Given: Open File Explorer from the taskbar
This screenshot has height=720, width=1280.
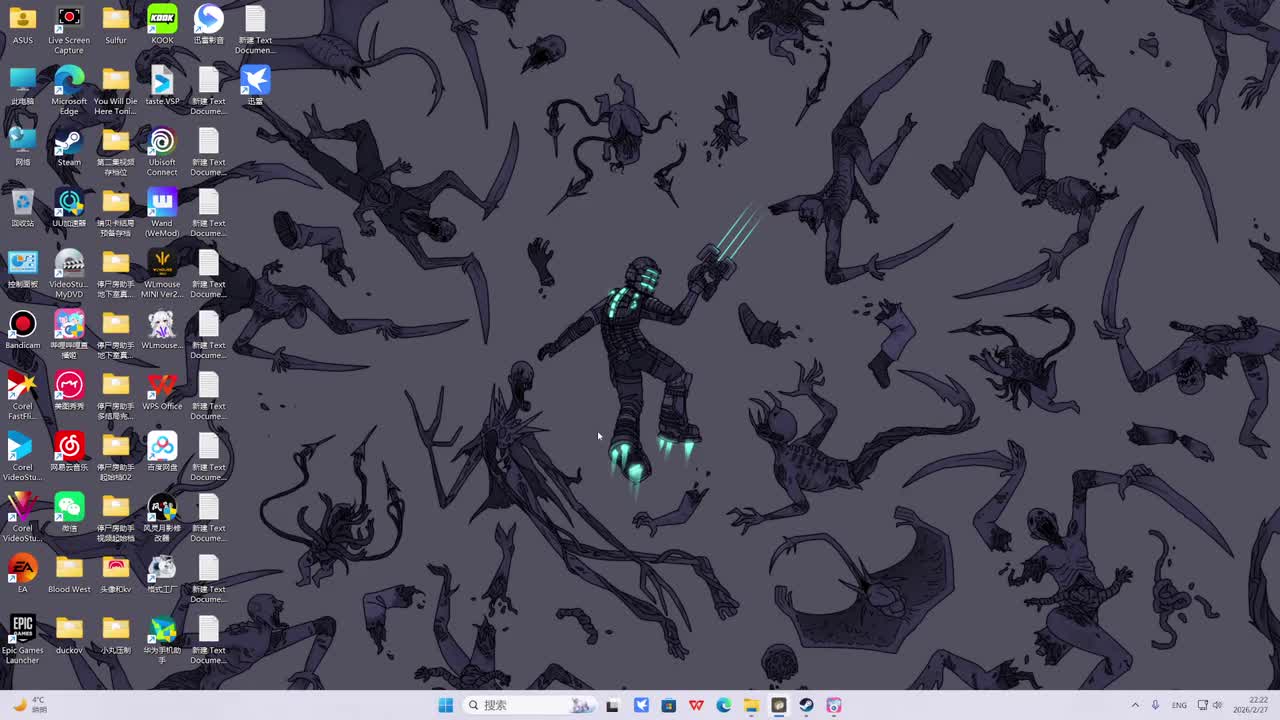Looking at the screenshot, I should point(751,705).
